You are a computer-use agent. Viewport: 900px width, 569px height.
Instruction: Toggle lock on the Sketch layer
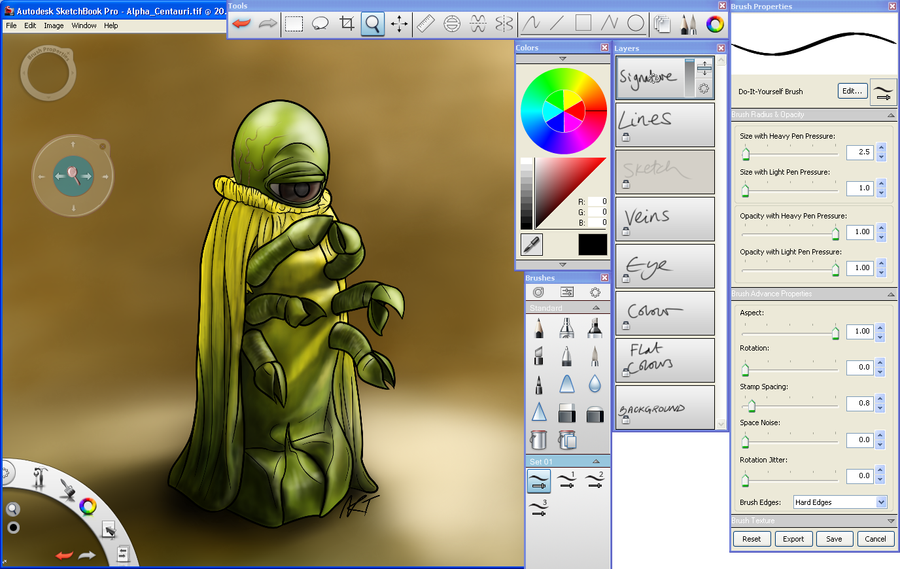pyautogui.click(x=626, y=184)
